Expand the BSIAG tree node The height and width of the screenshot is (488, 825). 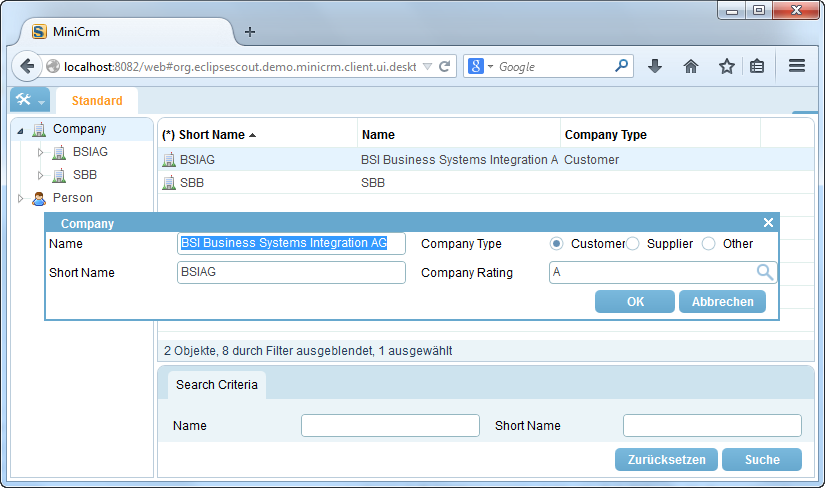point(41,152)
